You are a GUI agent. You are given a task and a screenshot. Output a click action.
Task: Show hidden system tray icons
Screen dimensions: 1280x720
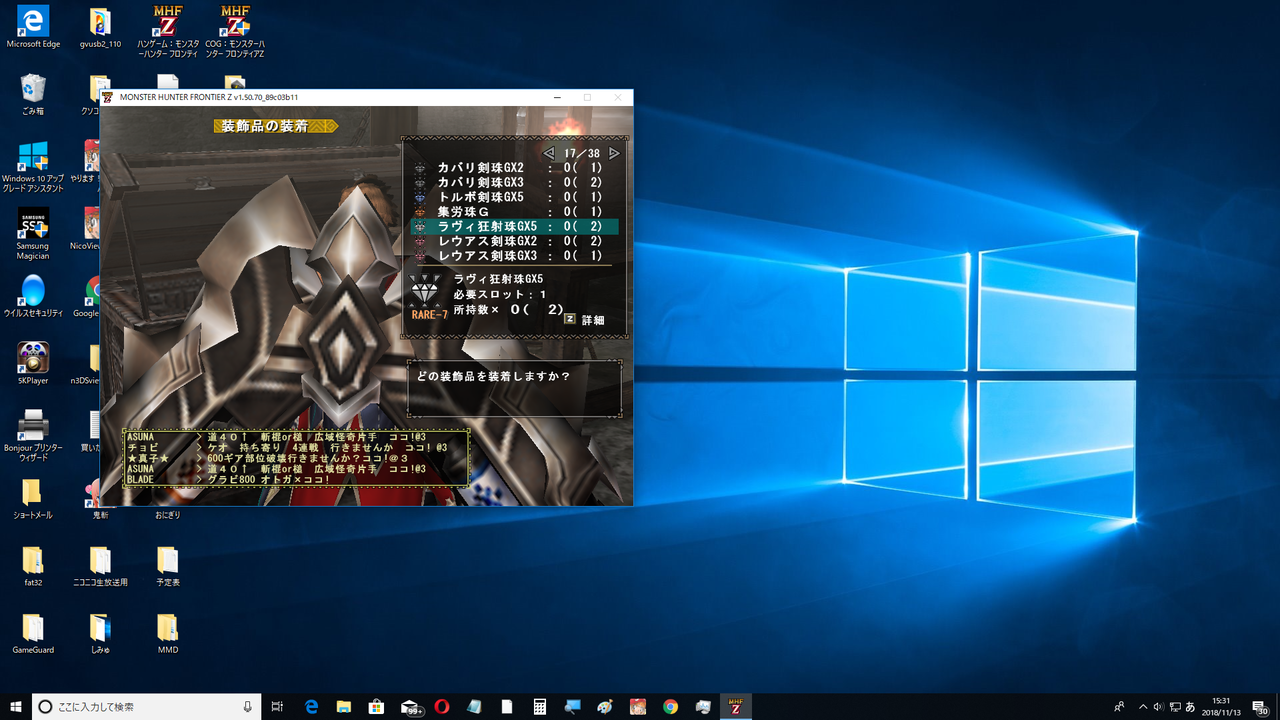1143,707
